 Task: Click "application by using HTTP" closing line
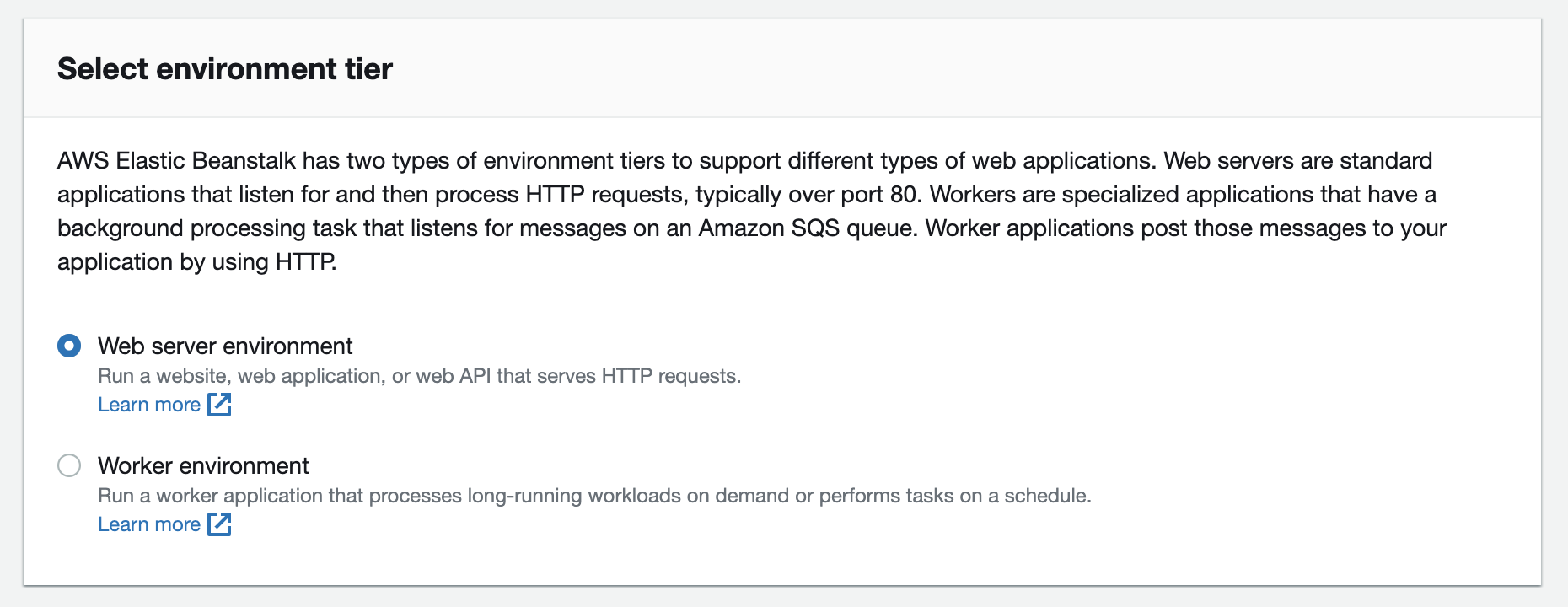196,262
